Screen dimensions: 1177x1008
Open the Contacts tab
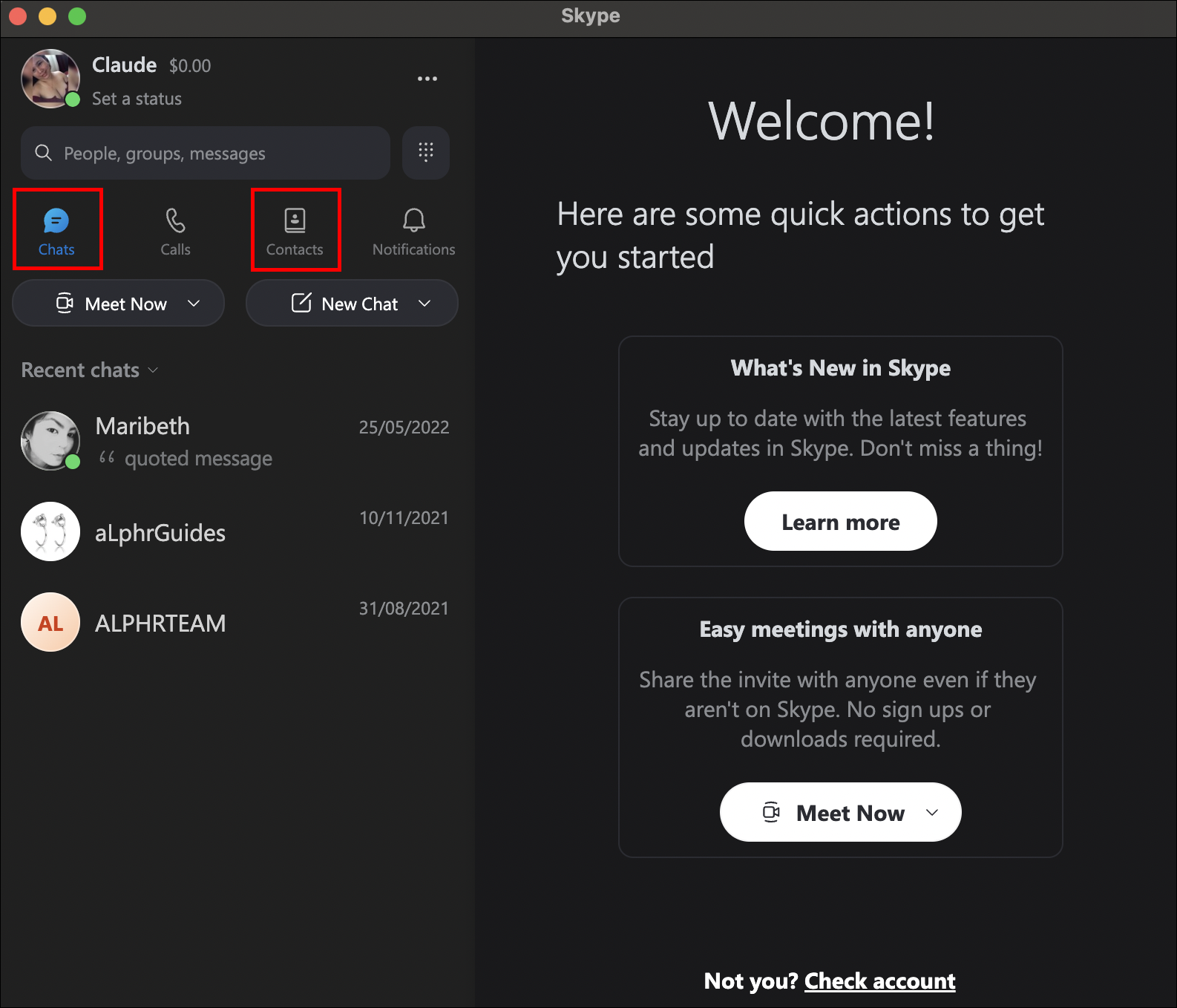pos(295,232)
